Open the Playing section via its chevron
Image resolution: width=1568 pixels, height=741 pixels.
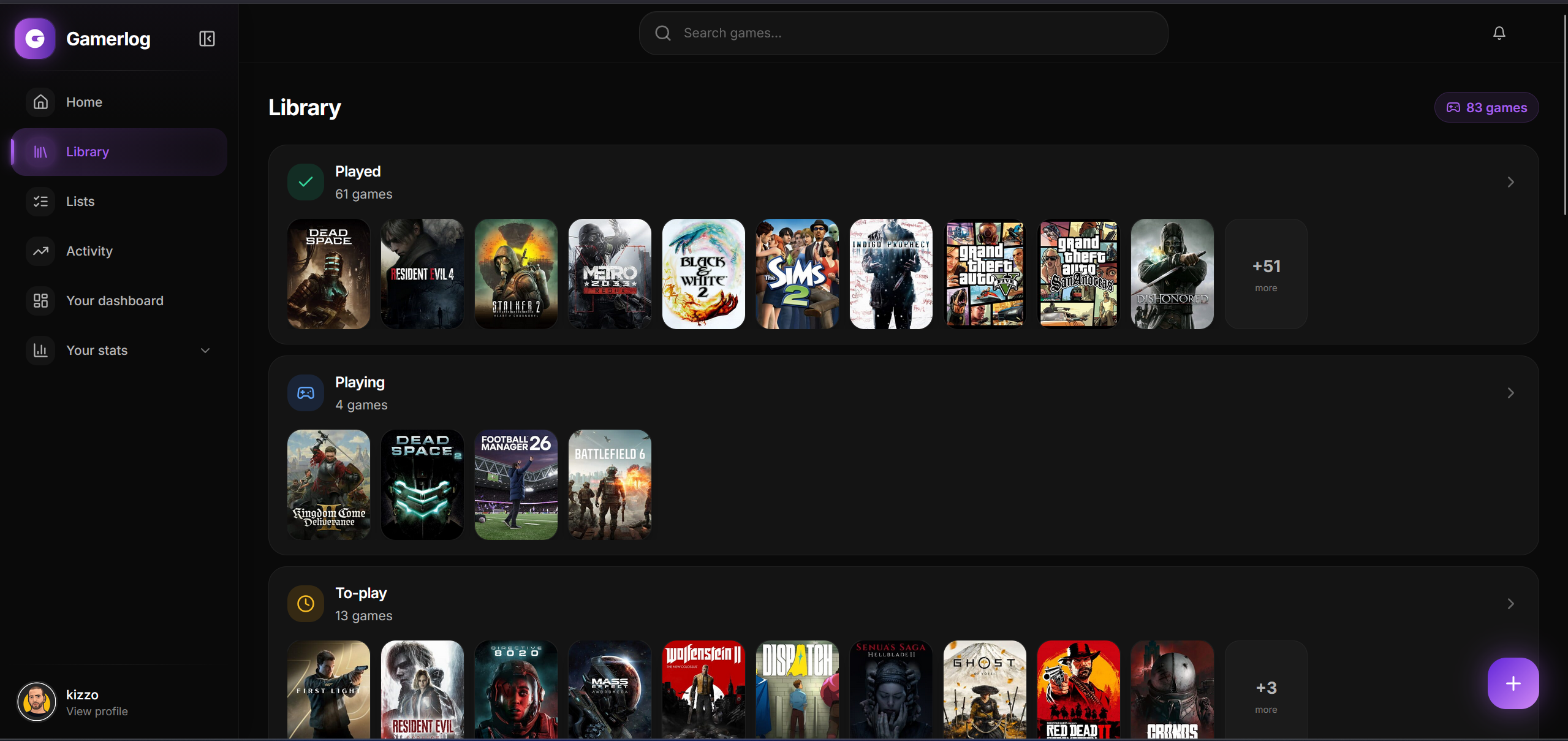[x=1510, y=392]
